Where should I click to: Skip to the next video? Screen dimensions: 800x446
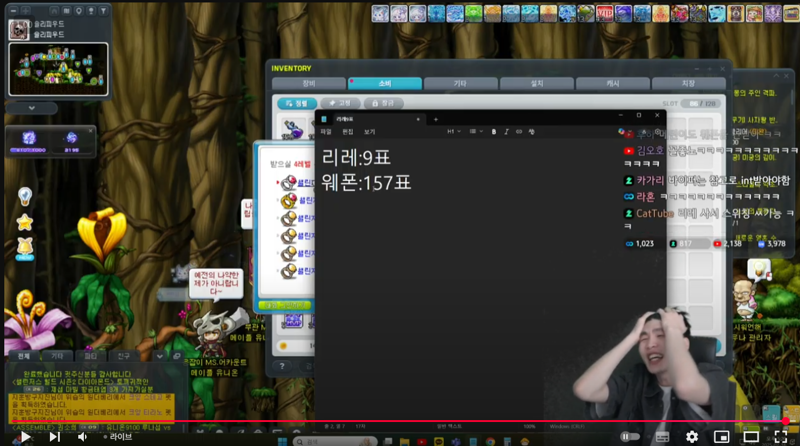[55, 437]
